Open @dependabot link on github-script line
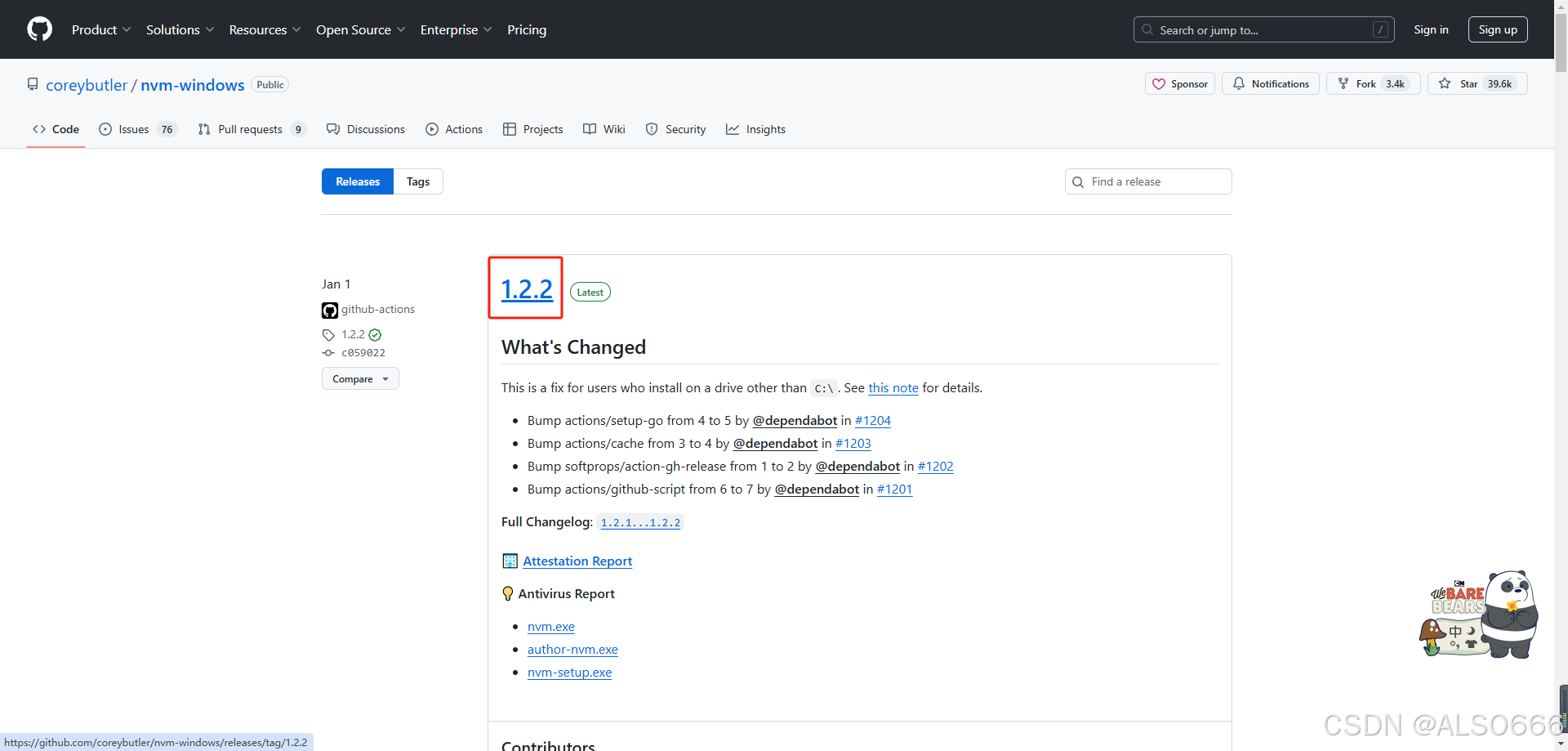Image resolution: width=1568 pixels, height=751 pixels. click(x=817, y=489)
